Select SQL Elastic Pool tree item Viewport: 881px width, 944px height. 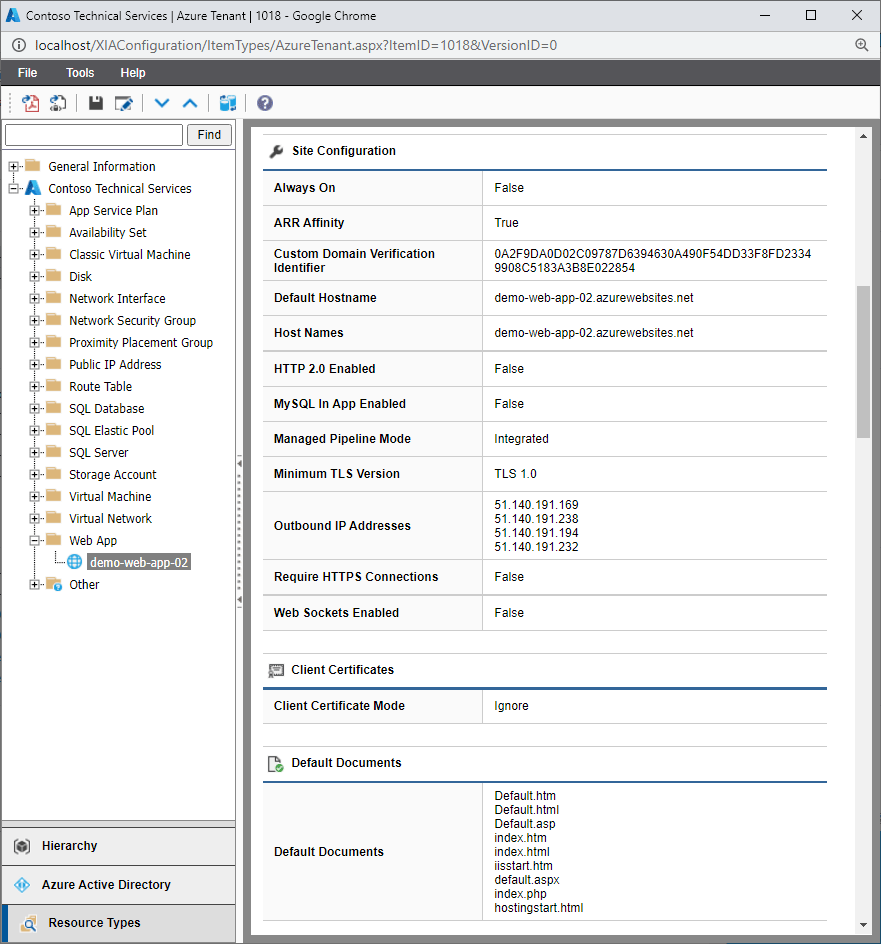111,430
